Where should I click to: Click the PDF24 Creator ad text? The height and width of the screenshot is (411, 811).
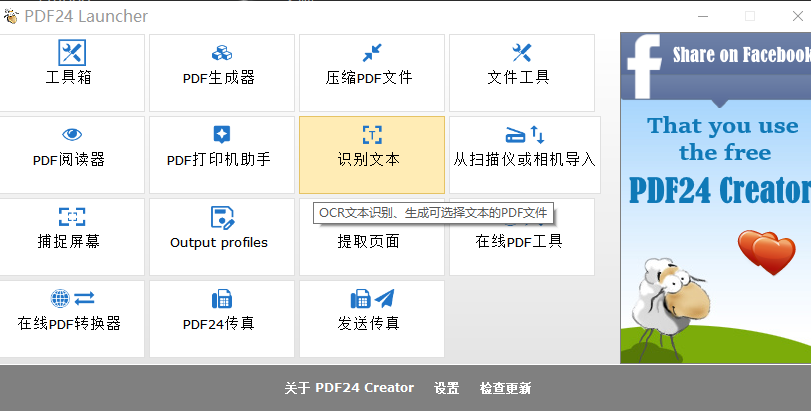[x=720, y=190]
